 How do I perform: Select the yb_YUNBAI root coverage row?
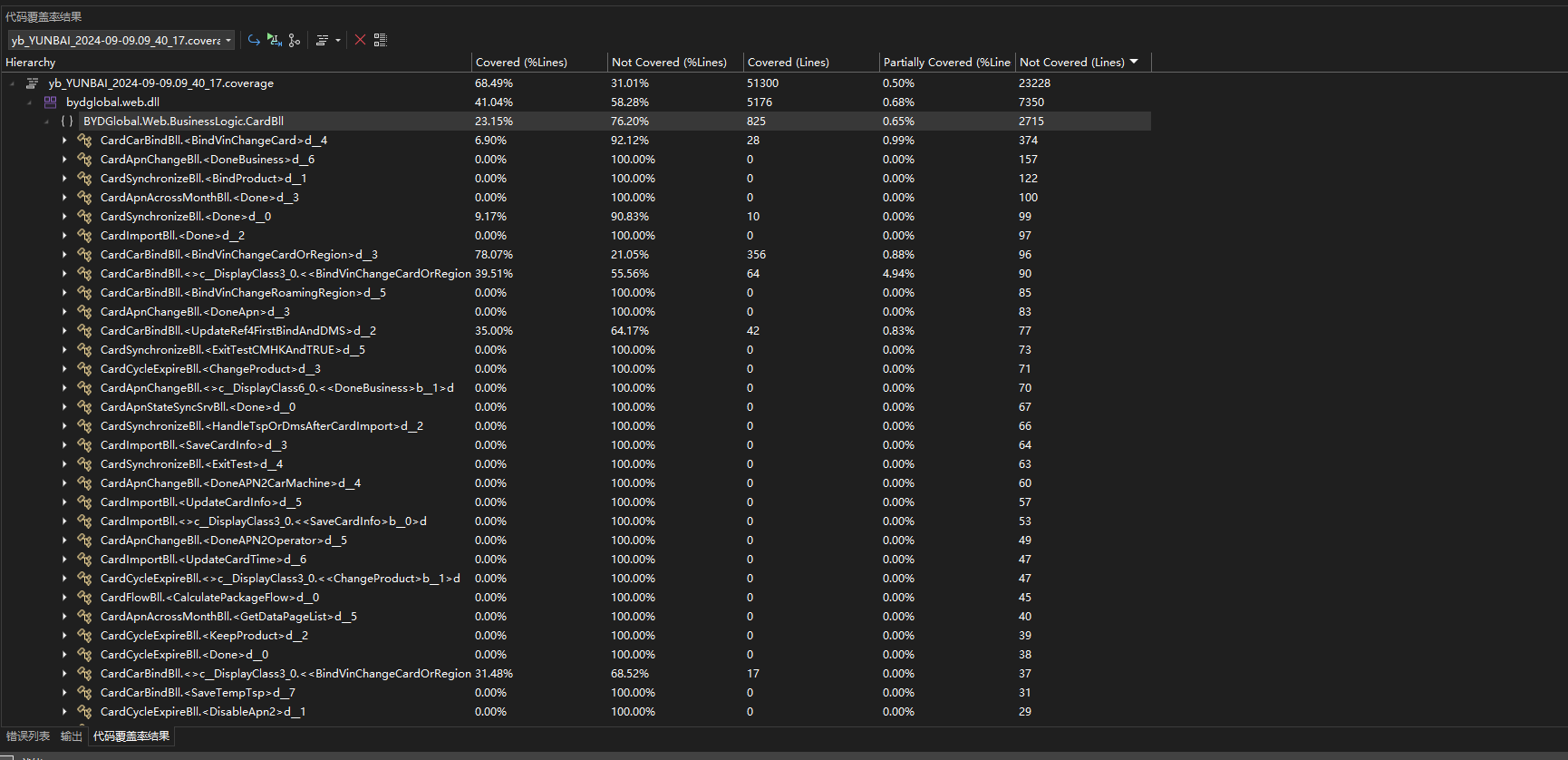(x=160, y=83)
